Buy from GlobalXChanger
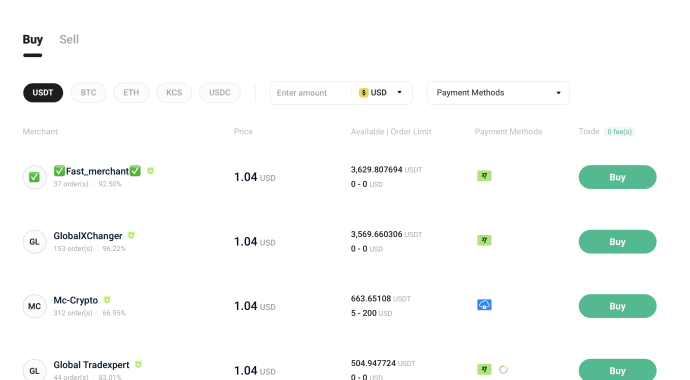The image size is (690, 380). coord(617,242)
